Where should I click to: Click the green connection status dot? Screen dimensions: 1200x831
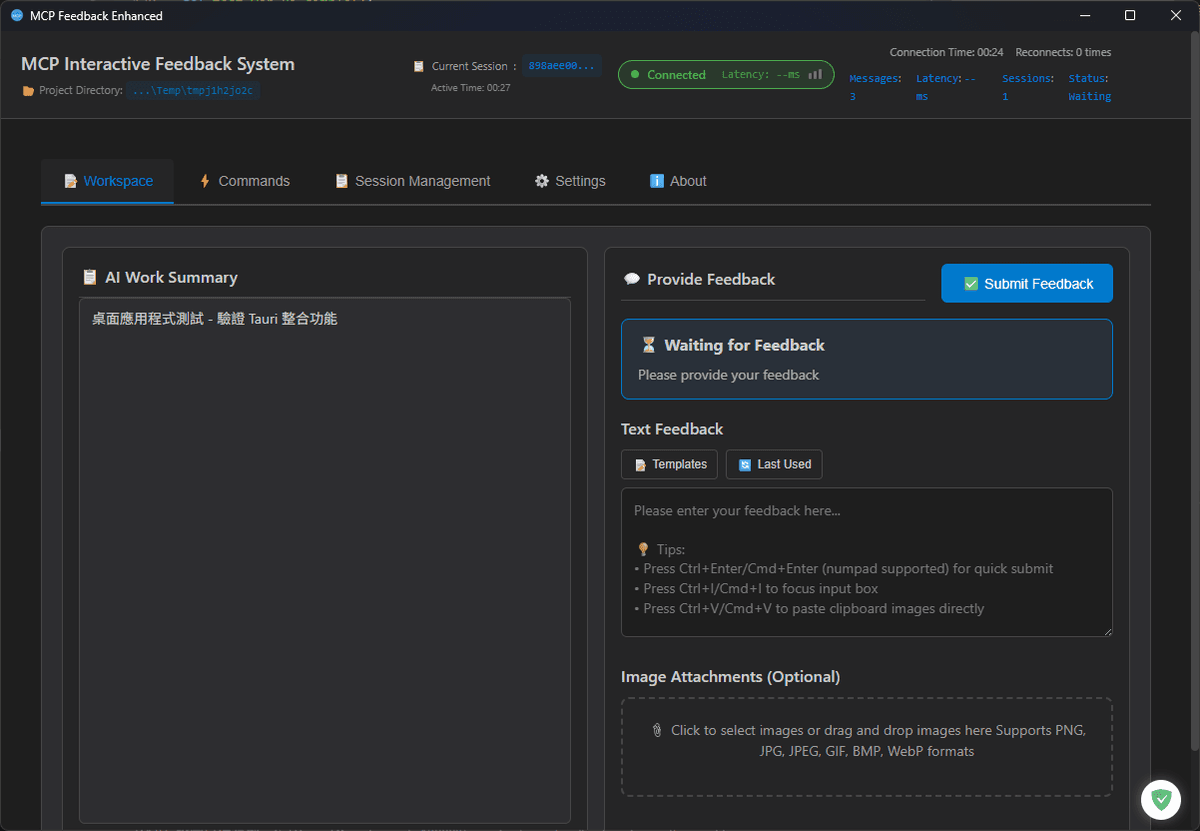pos(634,75)
